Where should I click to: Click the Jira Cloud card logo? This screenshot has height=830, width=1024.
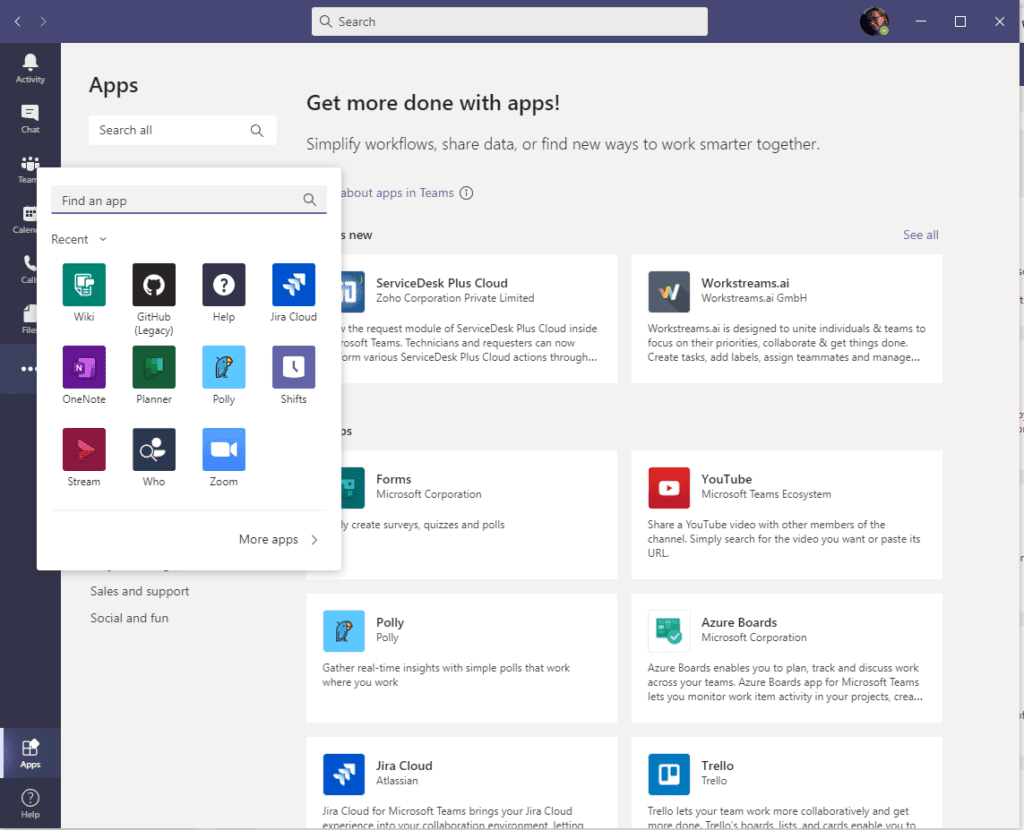(x=344, y=774)
